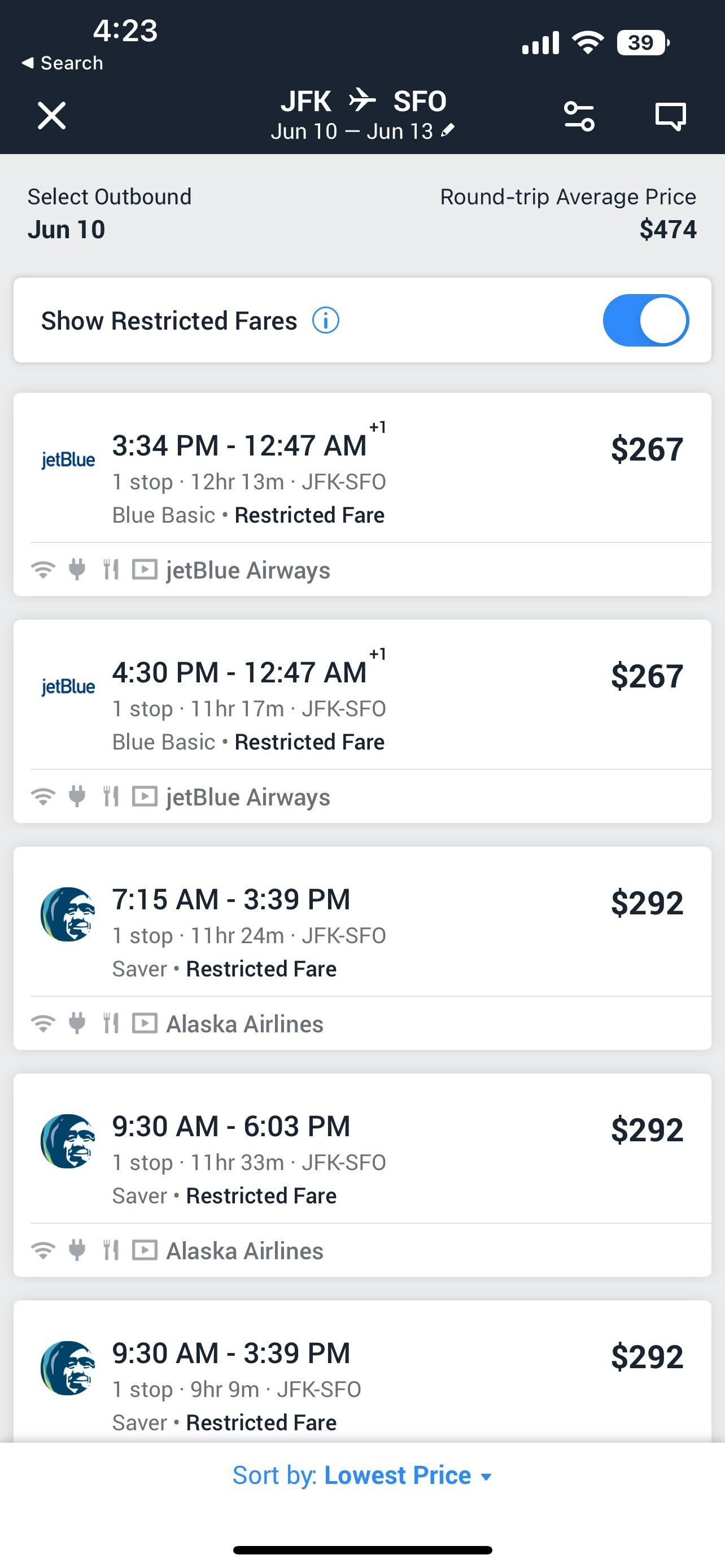Open the filter options icon

(579, 116)
